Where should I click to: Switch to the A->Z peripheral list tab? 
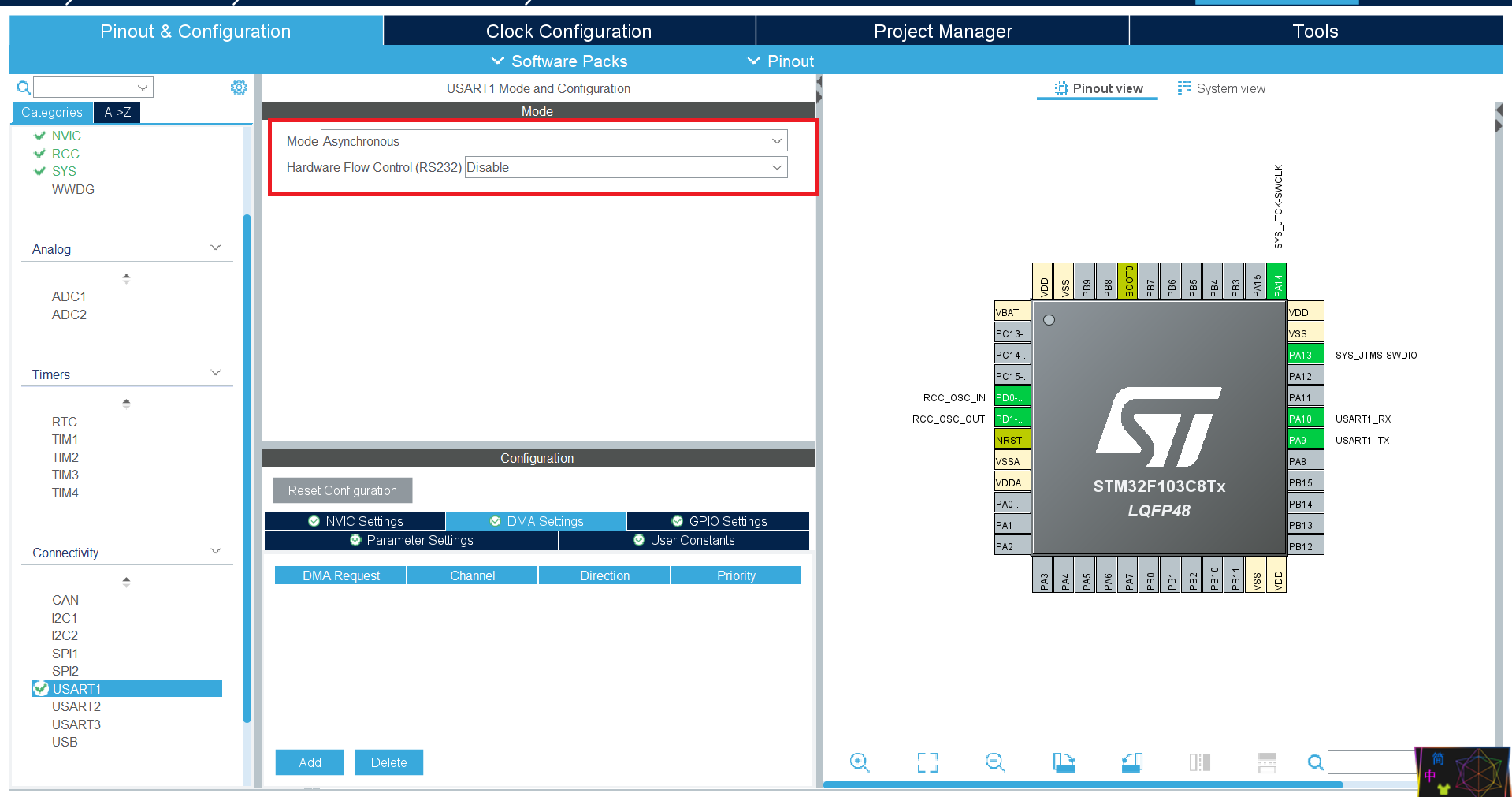[x=117, y=112]
